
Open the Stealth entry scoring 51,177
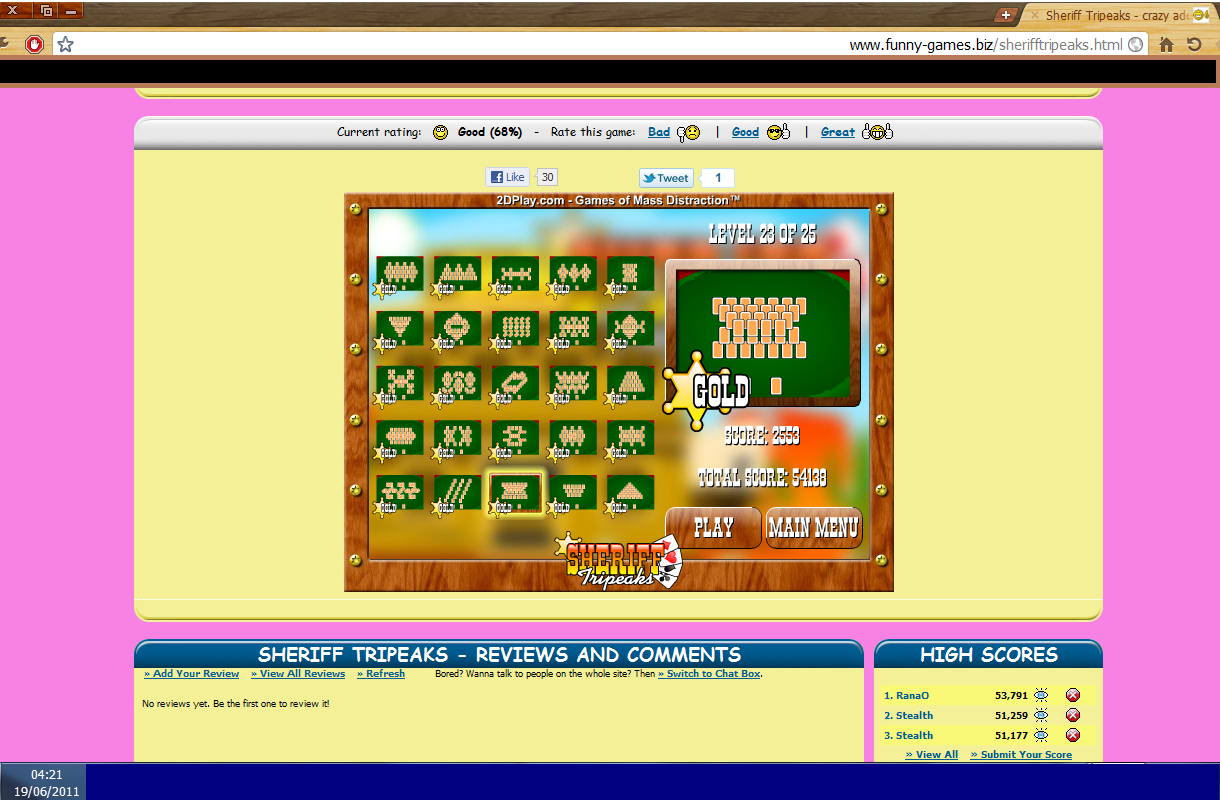click(914, 735)
